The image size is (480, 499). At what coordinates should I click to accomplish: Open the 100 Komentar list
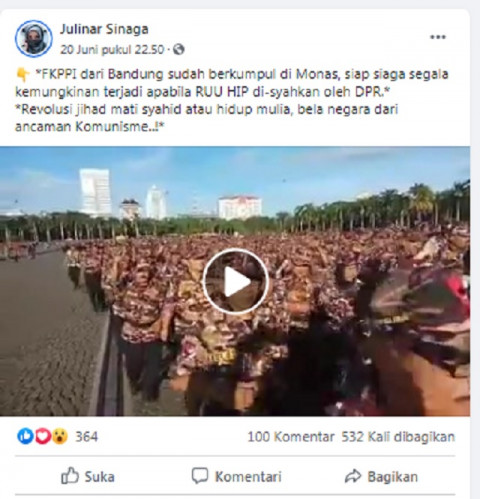291,437
